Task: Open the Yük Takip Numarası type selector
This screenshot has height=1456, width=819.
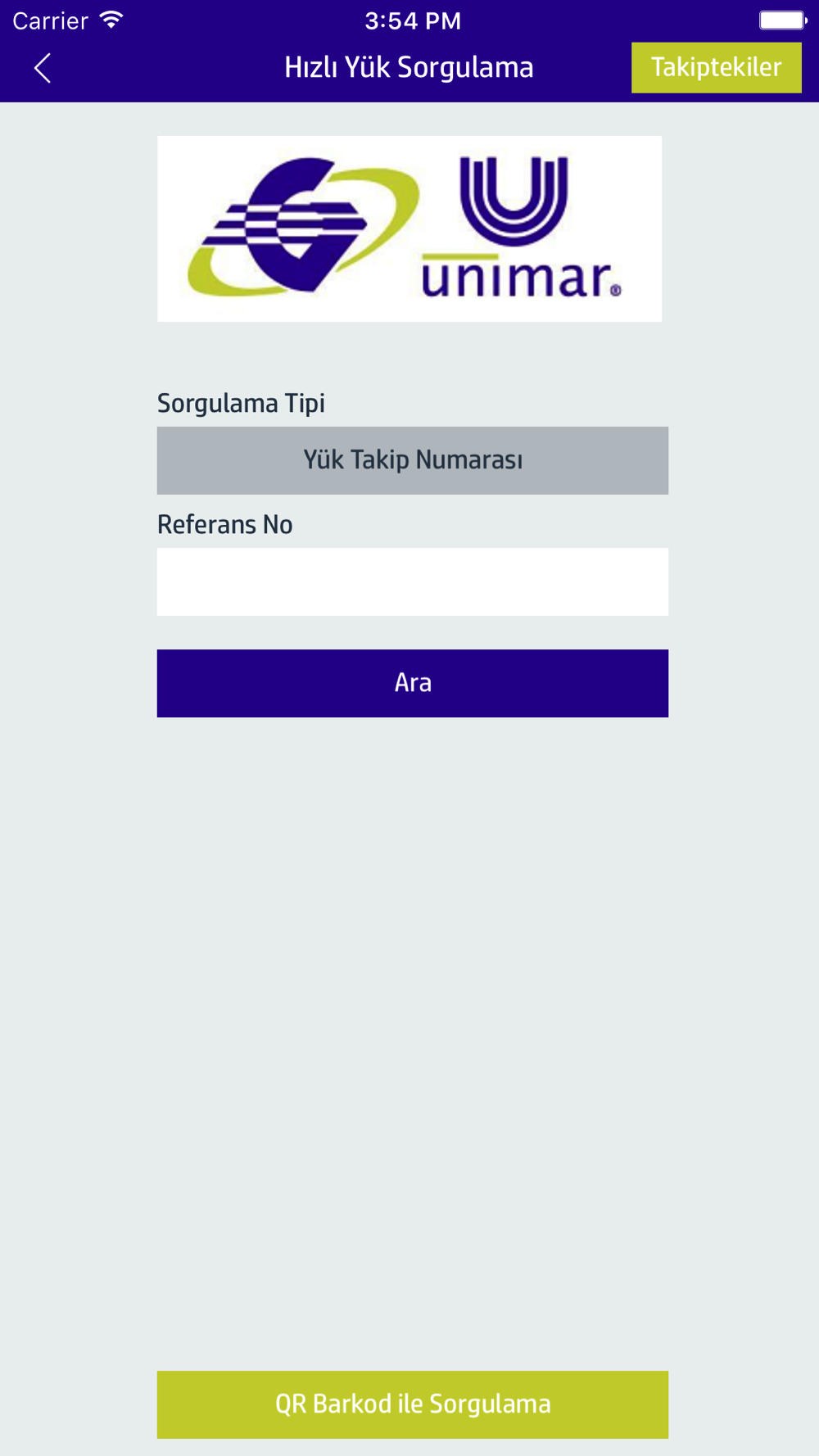Action: 413,460
